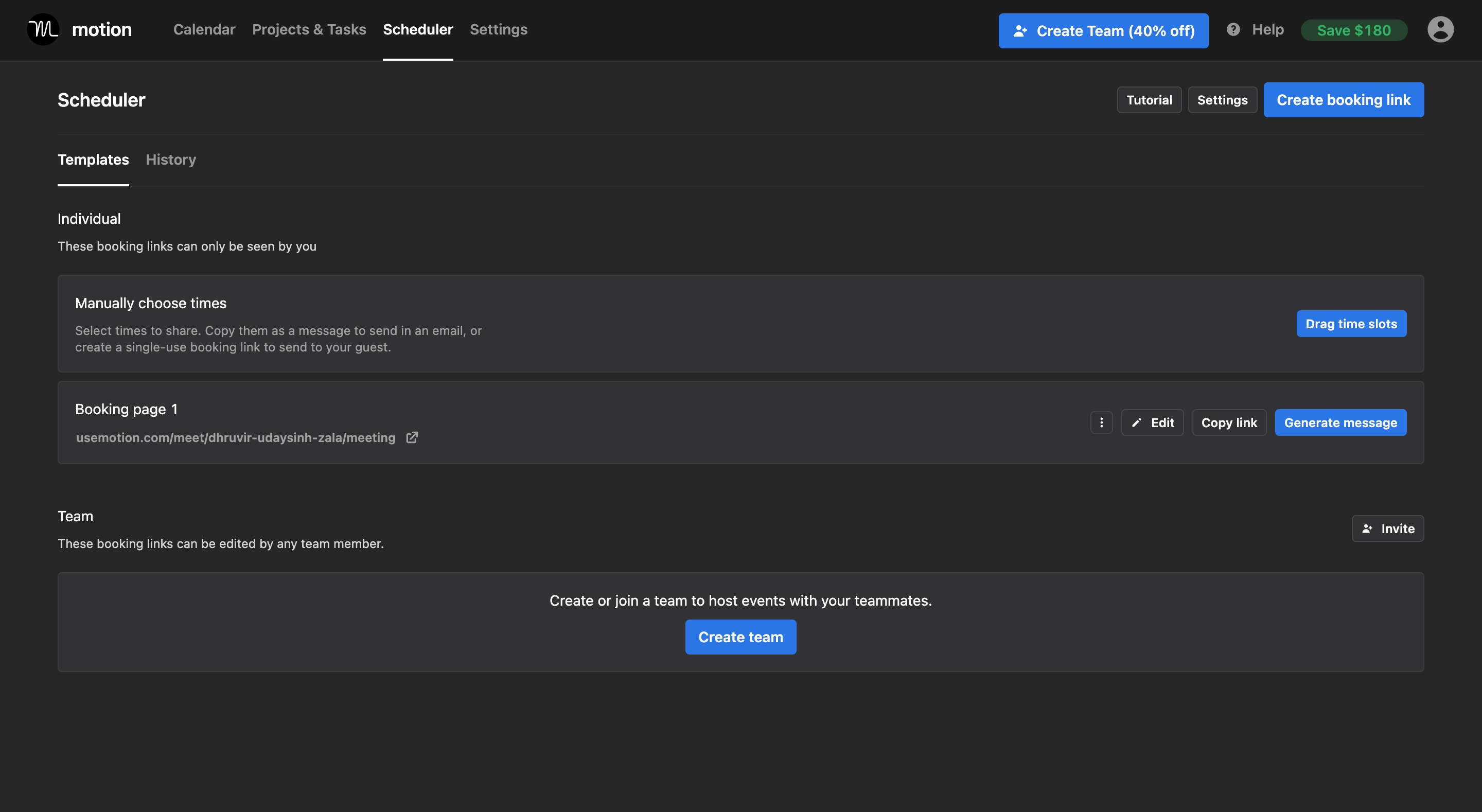Open Scheduler Settings button
Viewport: 1482px width, 812px height.
[1222, 99]
